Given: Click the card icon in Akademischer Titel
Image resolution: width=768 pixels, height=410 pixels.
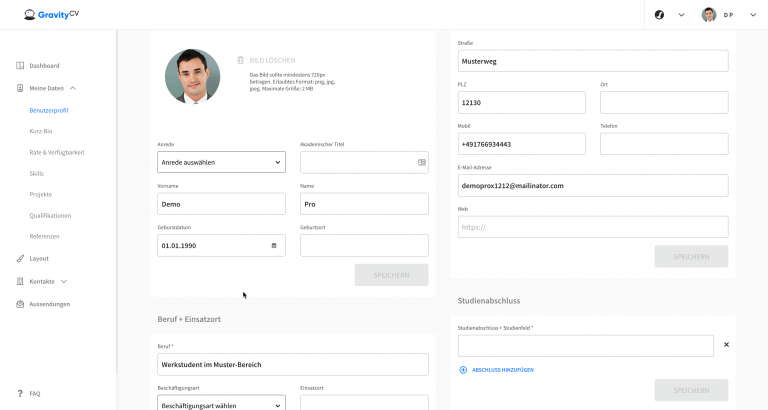Looking at the screenshot, I should [x=421, y=162].
